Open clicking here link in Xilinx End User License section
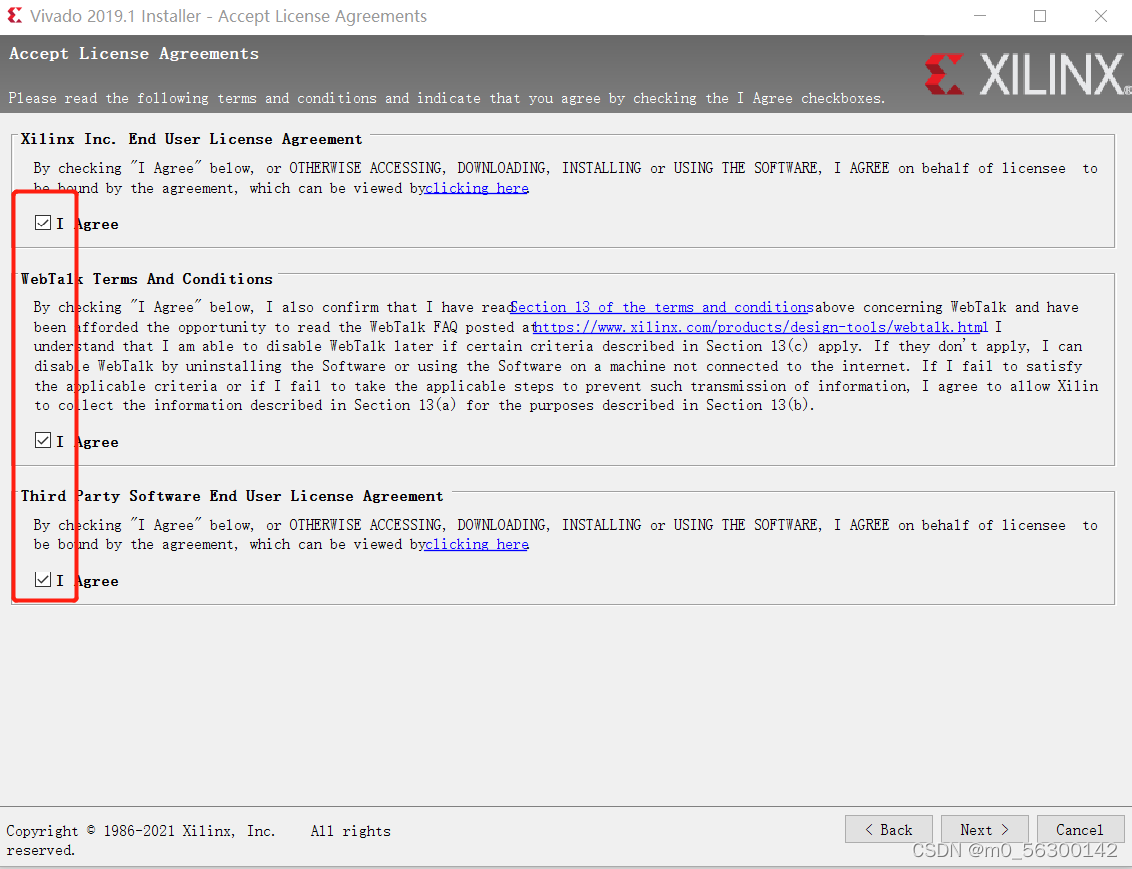The image size is (1132, 869). coord(476,188)
